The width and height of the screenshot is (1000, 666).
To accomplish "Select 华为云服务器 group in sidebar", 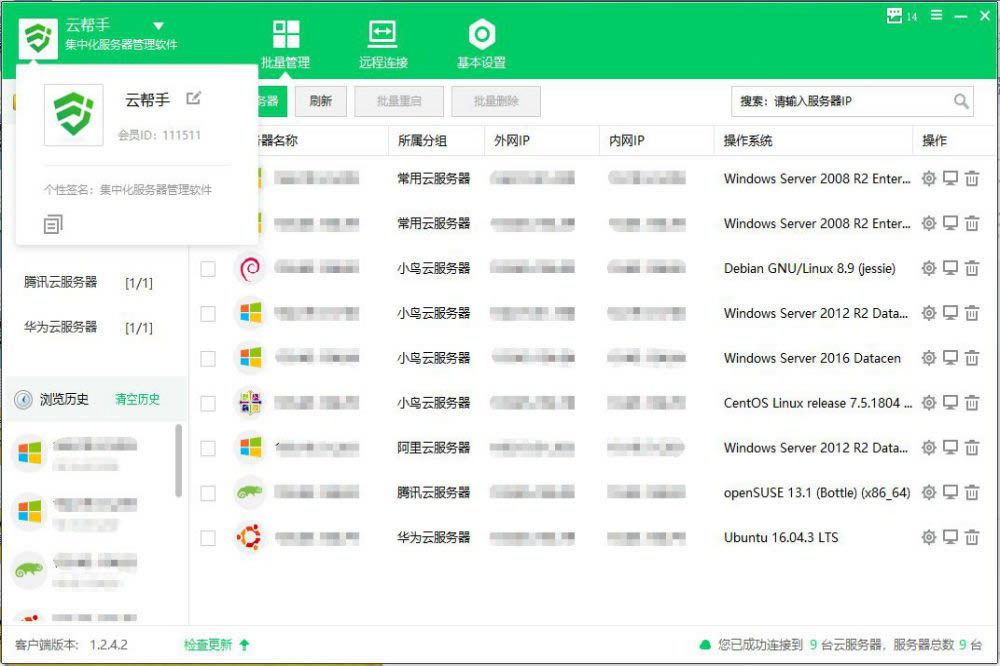I will click(x=88, y=327).
